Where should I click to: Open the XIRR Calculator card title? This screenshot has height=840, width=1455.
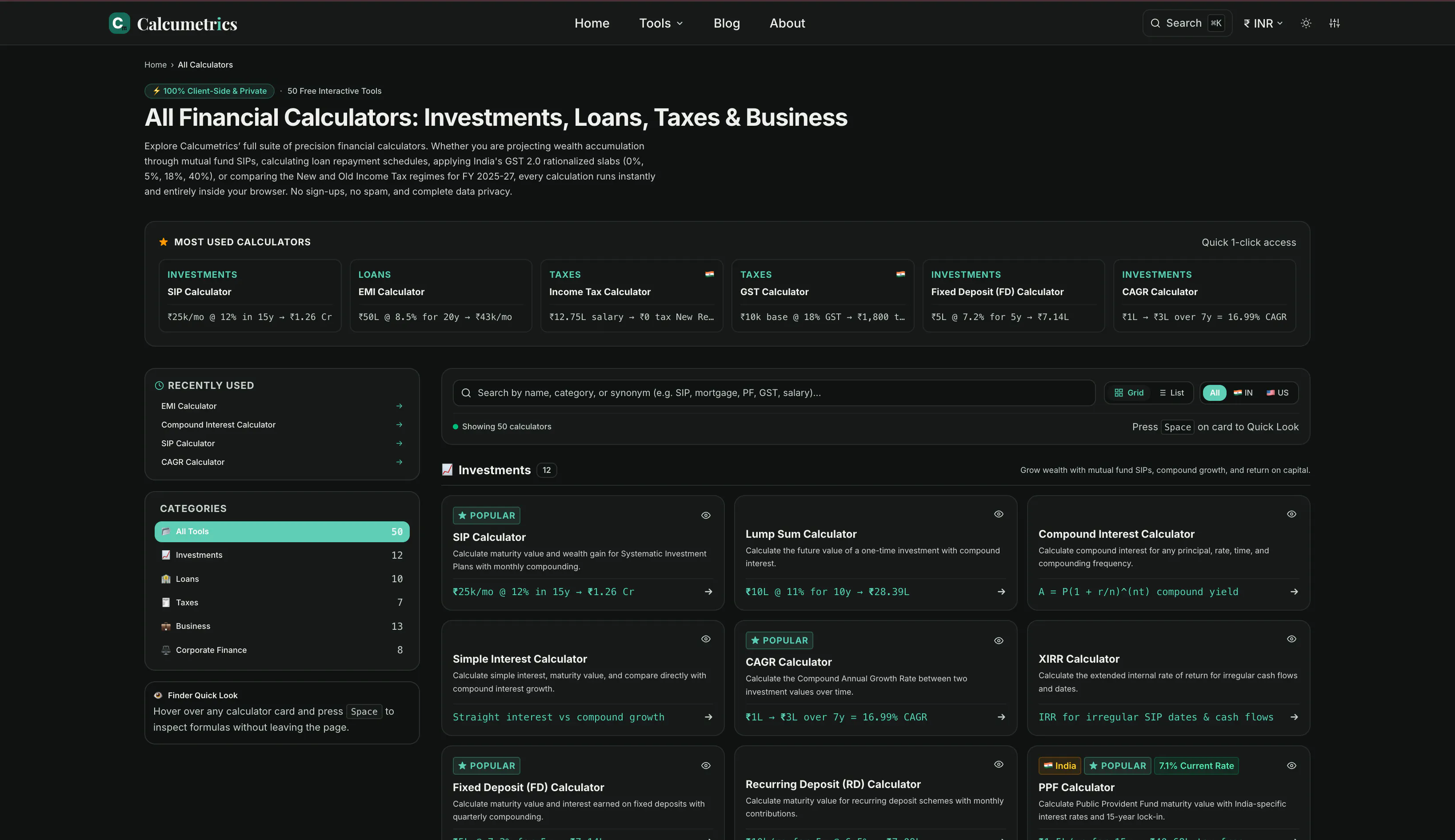click(x=1079, y=659)
